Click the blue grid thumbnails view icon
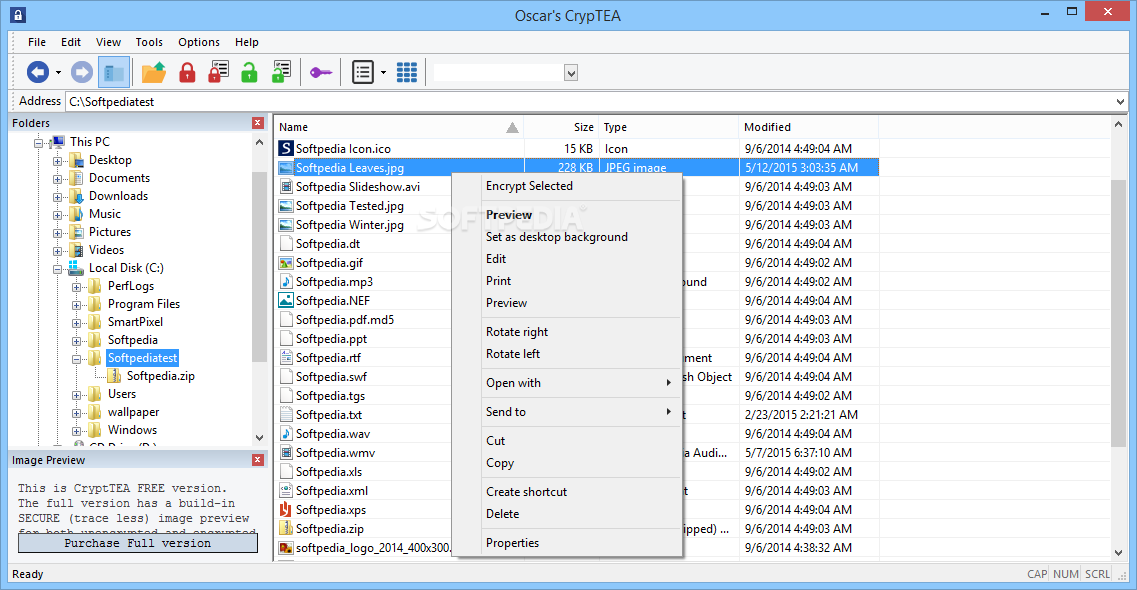Image resolution: width=1137 pixels, height=590 pixels. click(407, 72)
